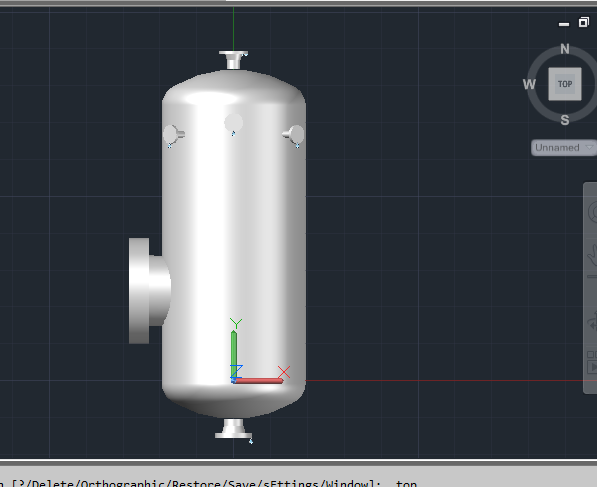Screen dimensions: 597x487
Task: Click the S compass direction on ViewCube
Action: point(565,120)
